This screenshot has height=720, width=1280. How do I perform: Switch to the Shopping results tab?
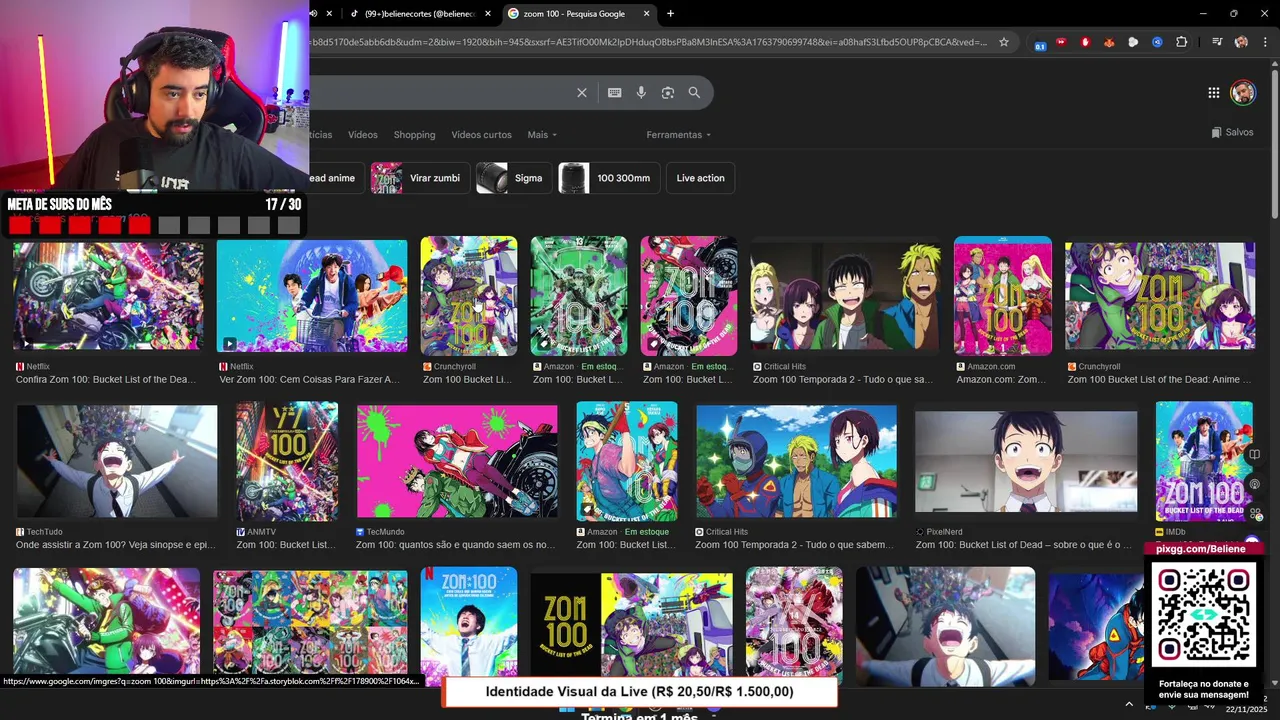point(414,135)
